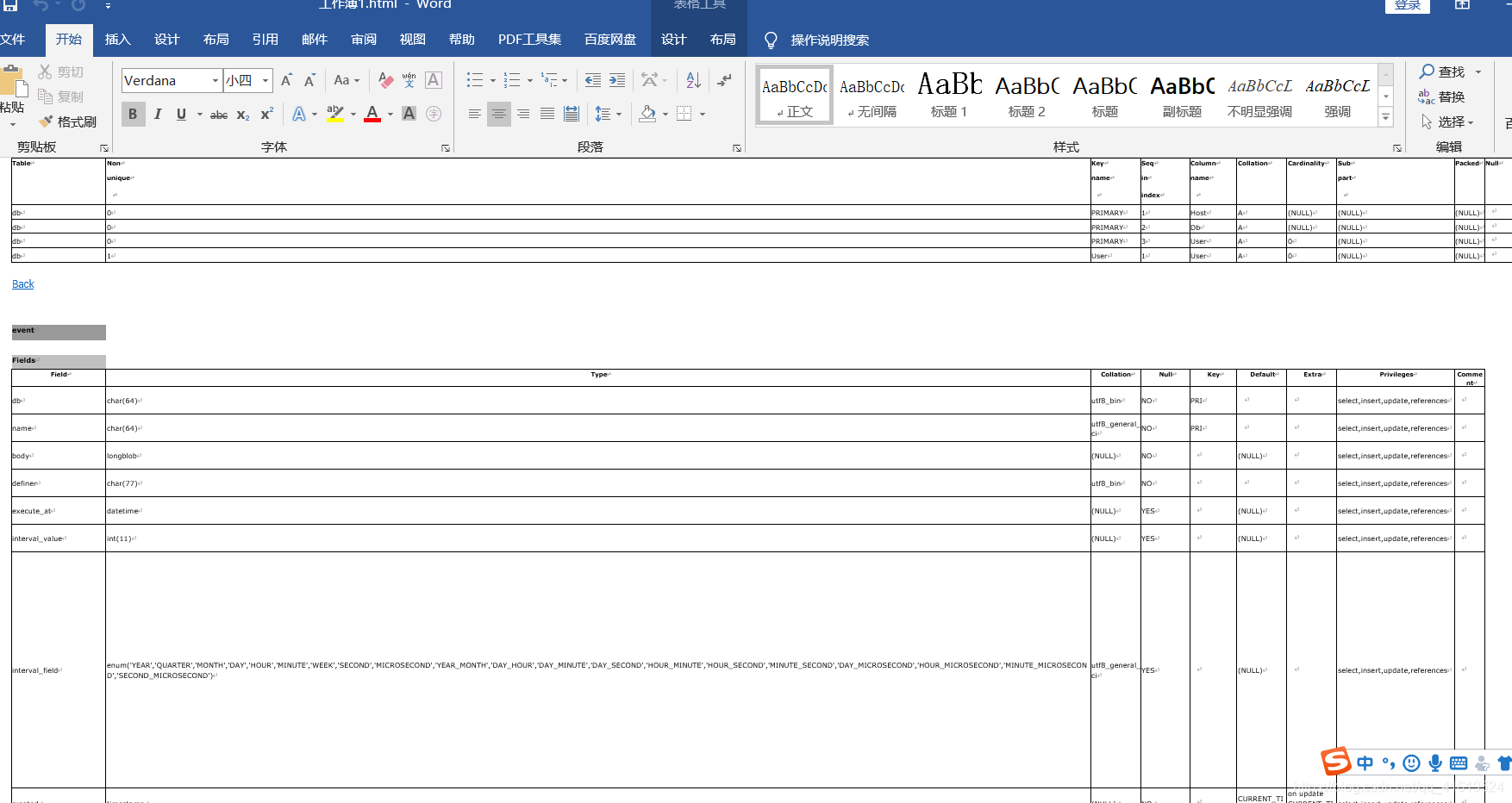Justify paragraph text
This screenshot has width=1512, height=803.
547,114
